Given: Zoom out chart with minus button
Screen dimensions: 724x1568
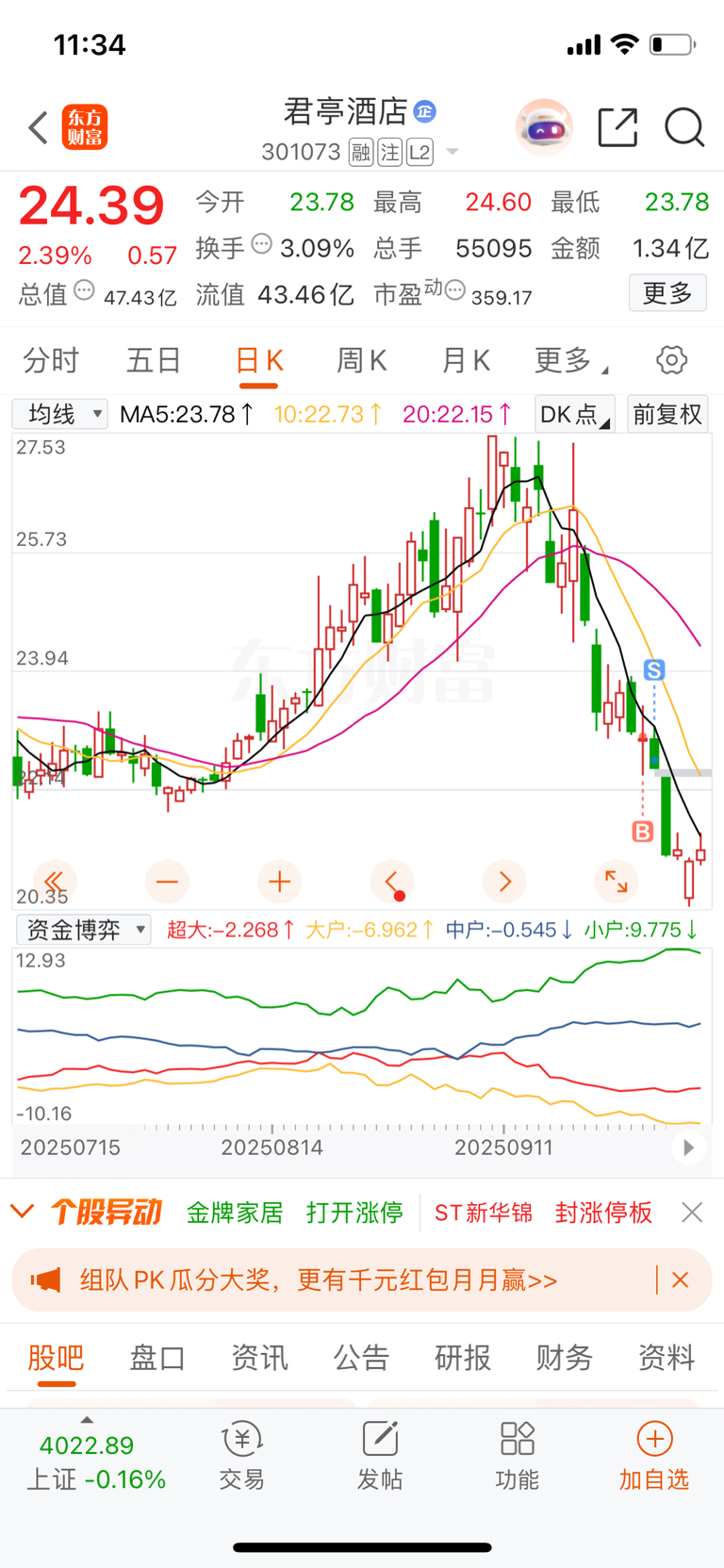Looking at the screenshot, I should 167,882.
